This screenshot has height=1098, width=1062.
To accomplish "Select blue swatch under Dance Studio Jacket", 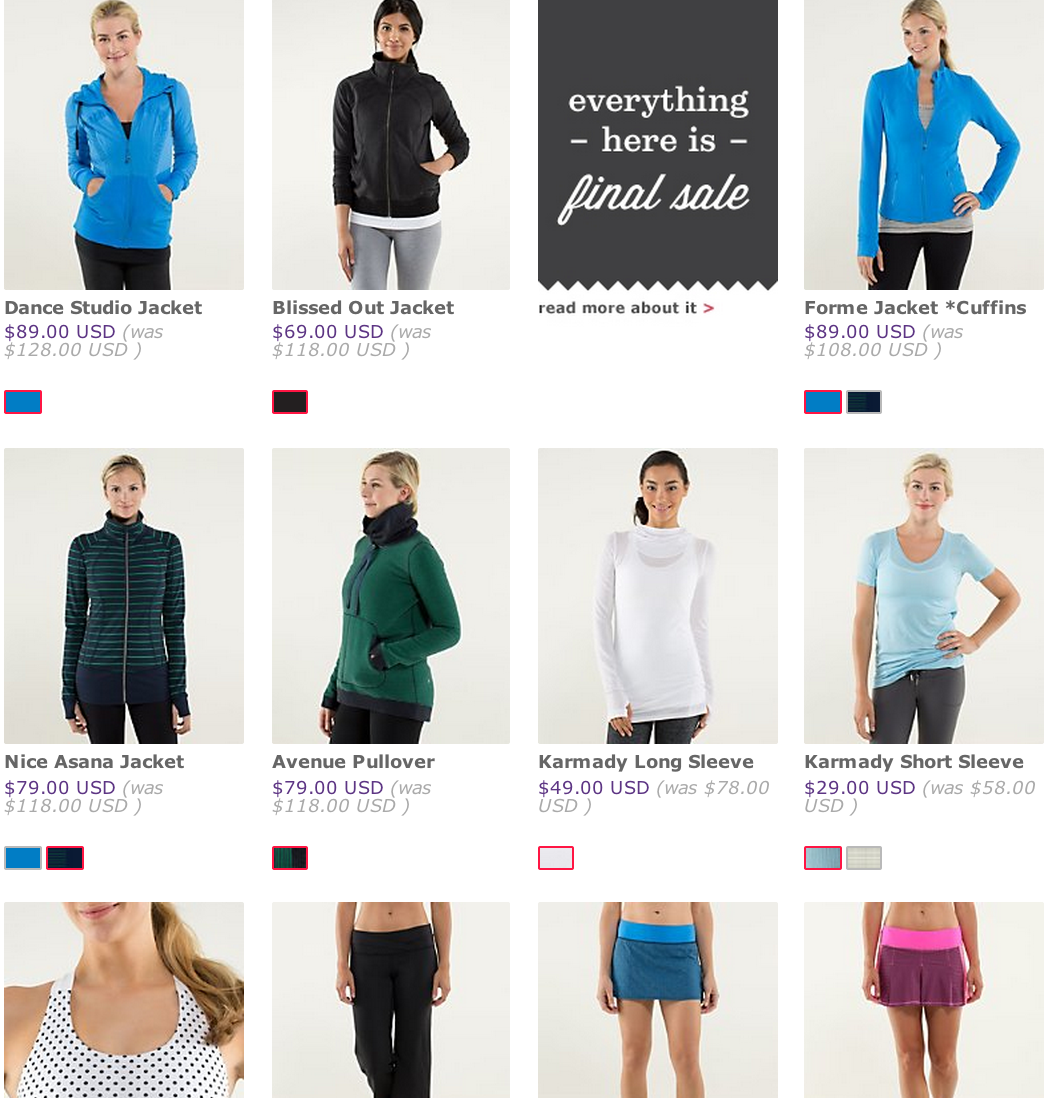I will point(23,402).
